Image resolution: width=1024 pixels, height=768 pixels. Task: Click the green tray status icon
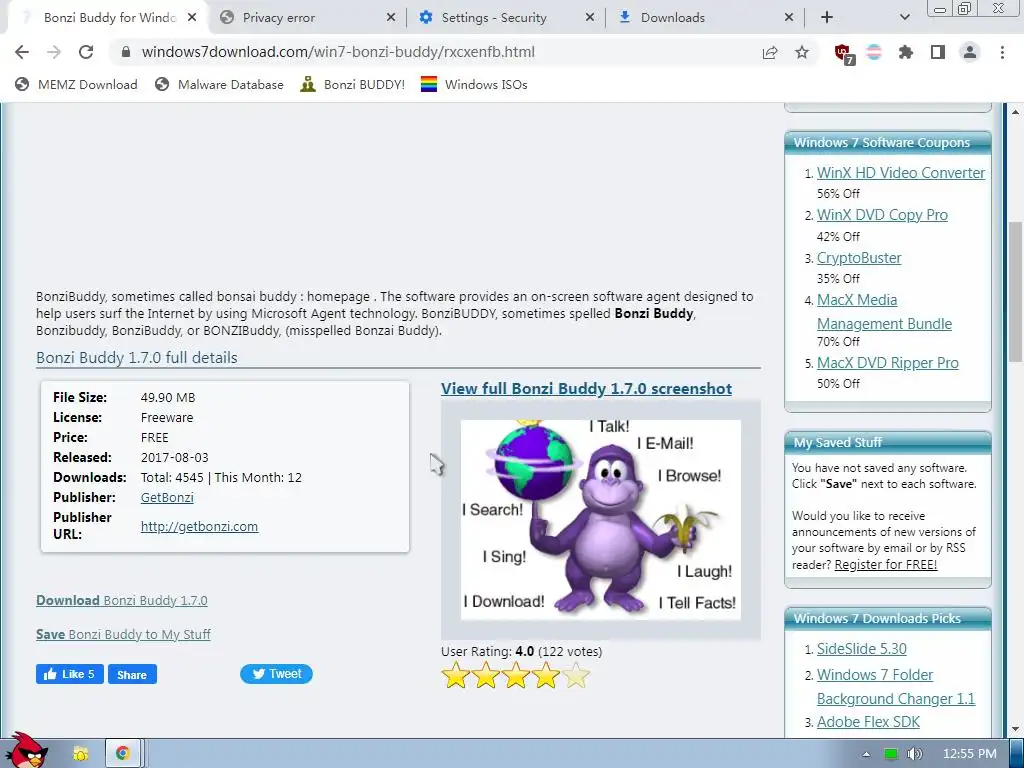click(891, 754)
